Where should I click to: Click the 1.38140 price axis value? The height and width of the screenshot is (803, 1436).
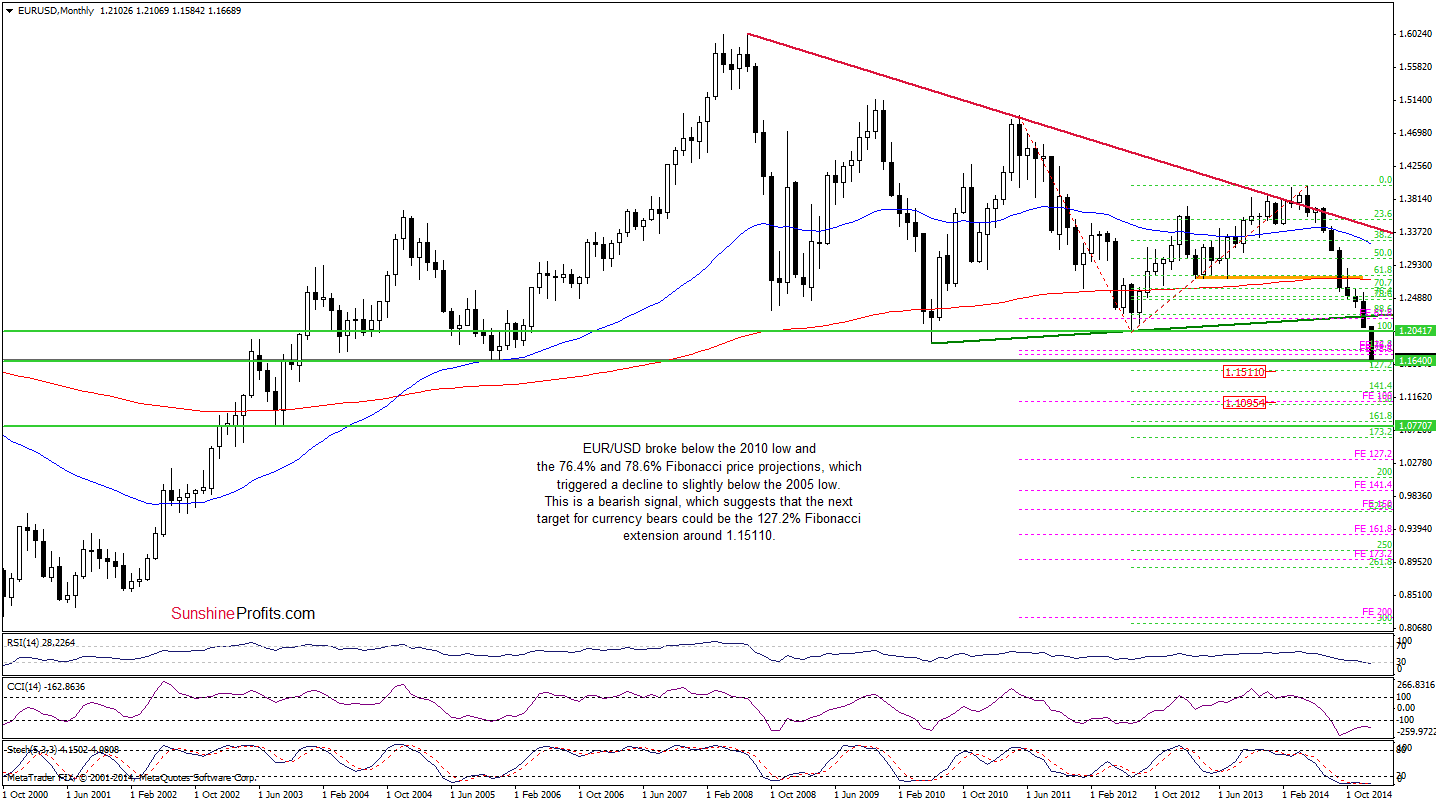coord(1415,199)
